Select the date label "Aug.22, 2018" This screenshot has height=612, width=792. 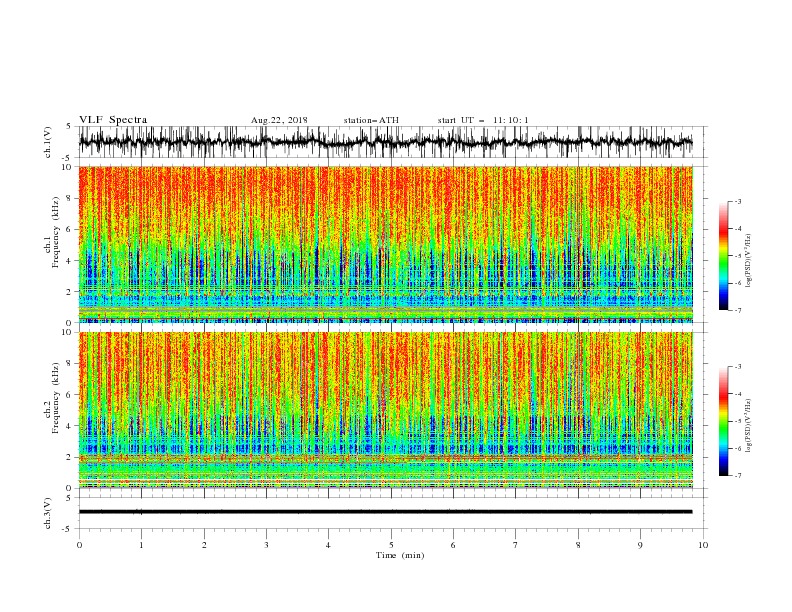(279, 120)
